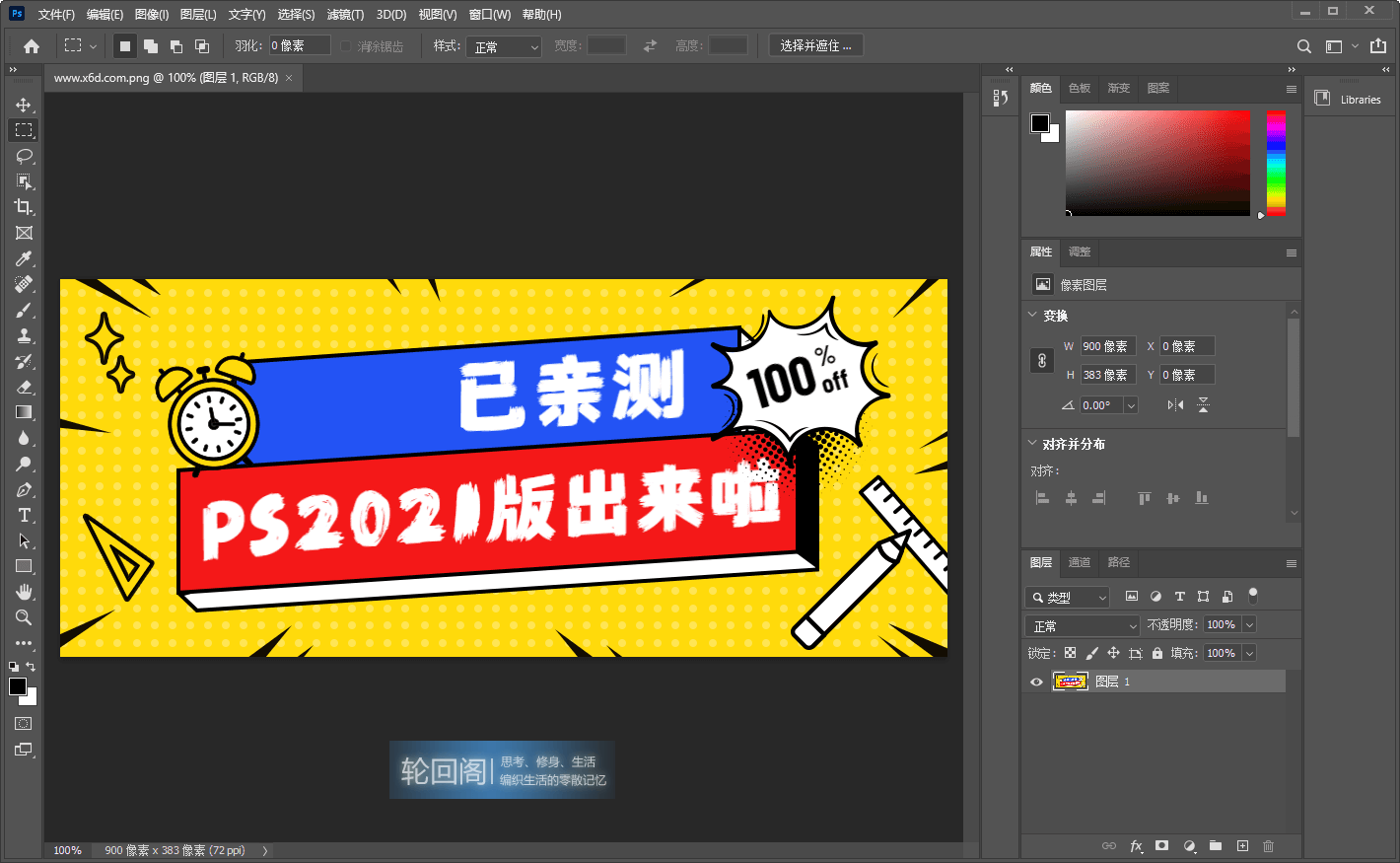1400x863 pixels.
Task: Select 'New selection' mode button
Action: 125,46
